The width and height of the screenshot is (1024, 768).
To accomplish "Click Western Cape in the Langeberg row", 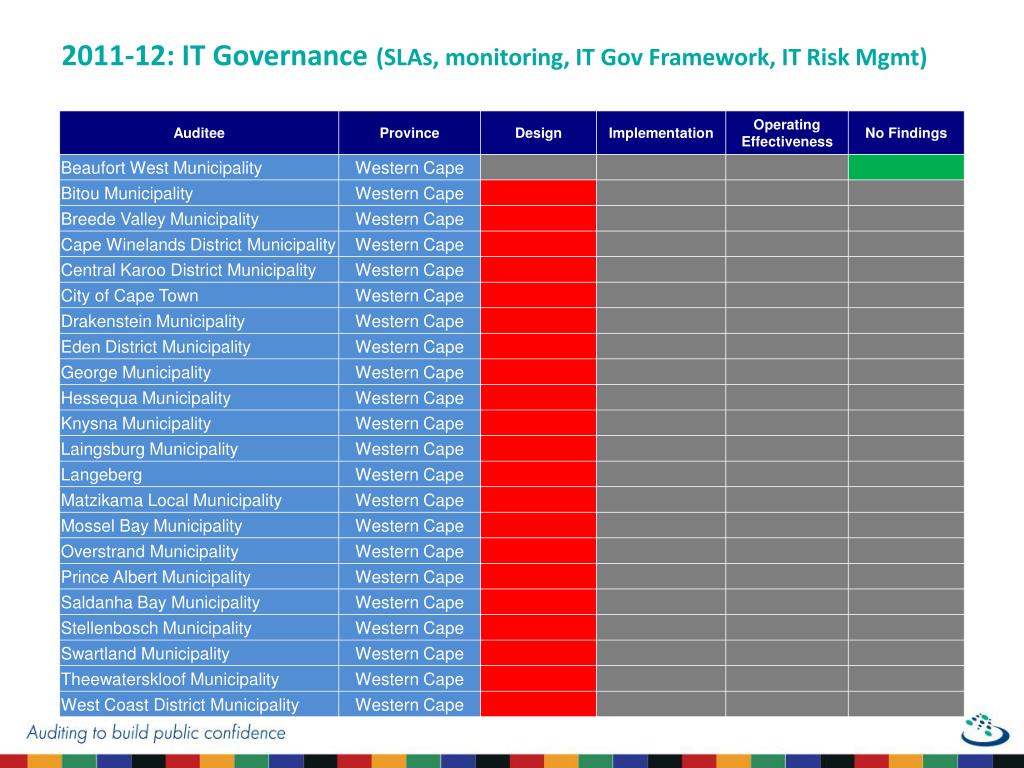I will (409, 474).
